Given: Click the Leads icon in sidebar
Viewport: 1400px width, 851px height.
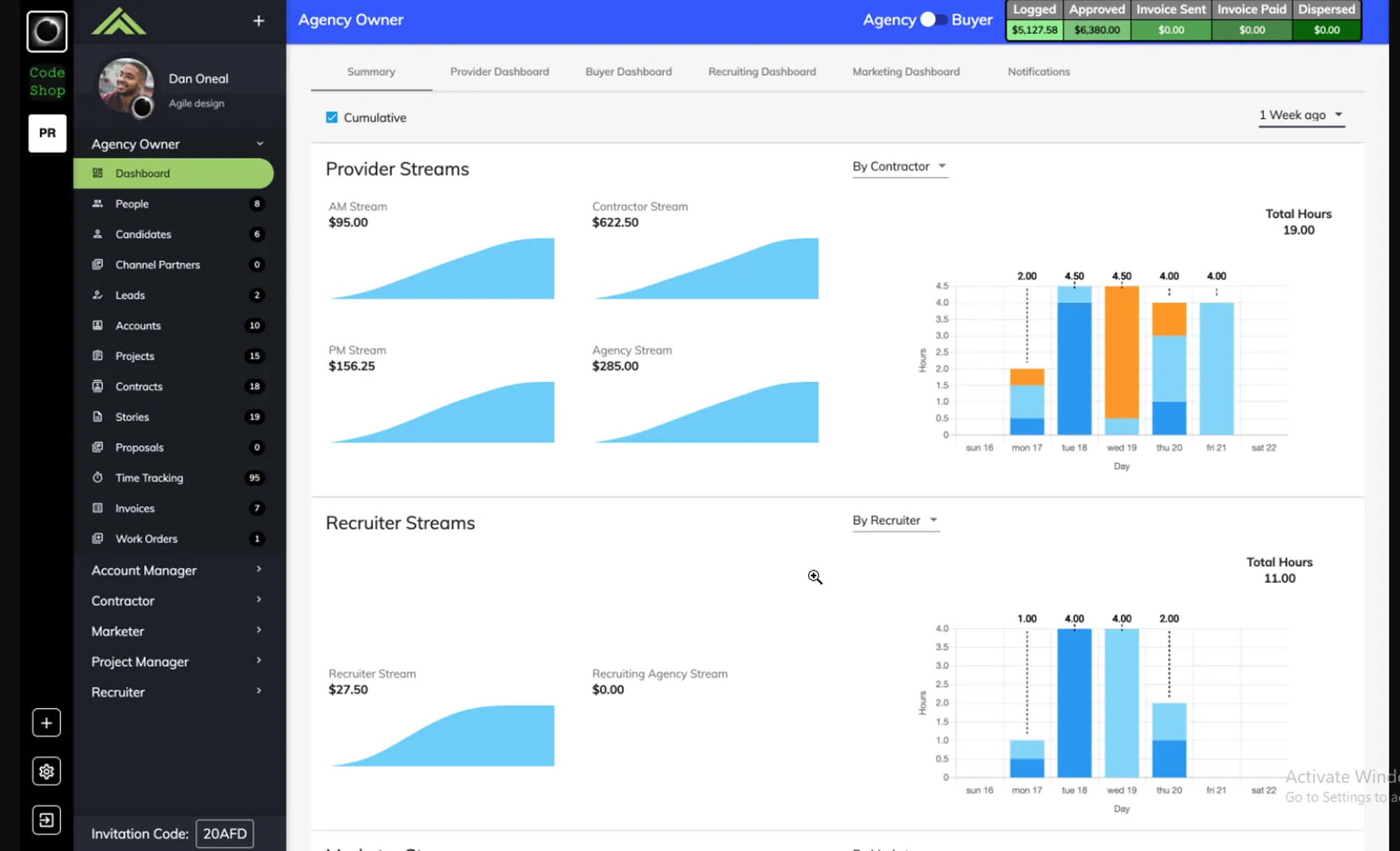Looking at the screenshot, I should pos(97,295).
